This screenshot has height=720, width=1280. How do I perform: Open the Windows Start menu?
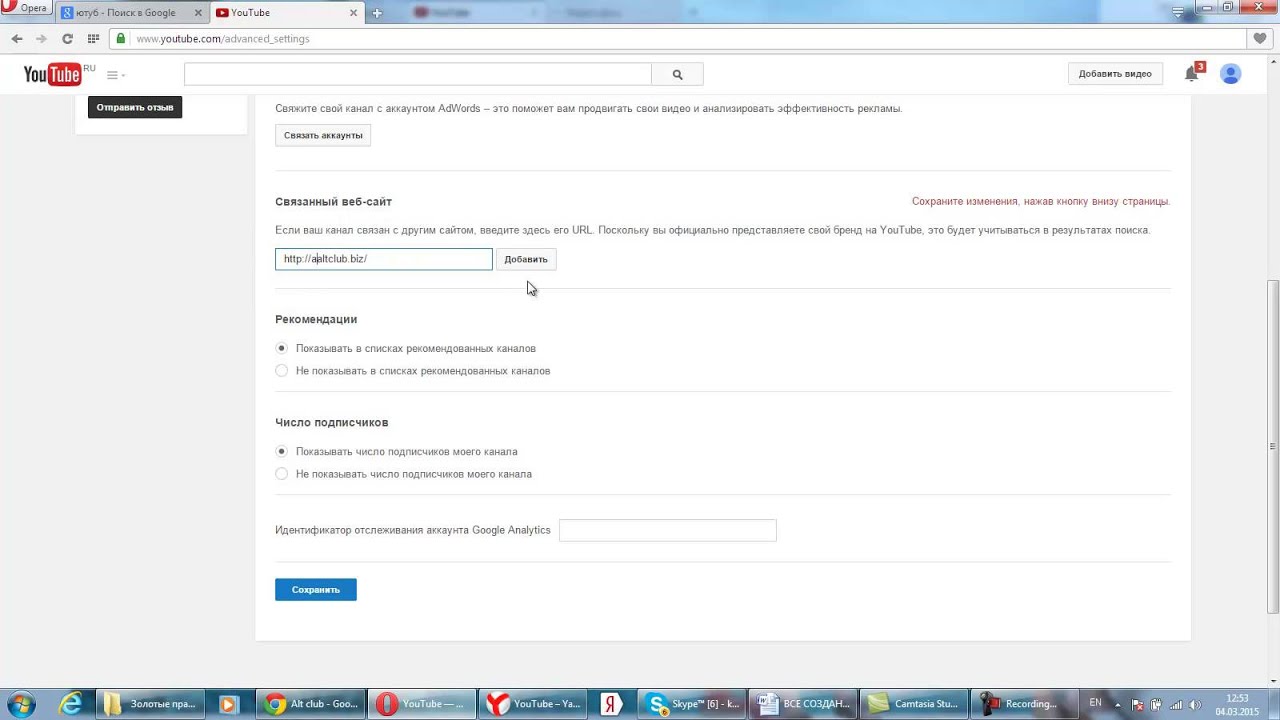(22, 704)
